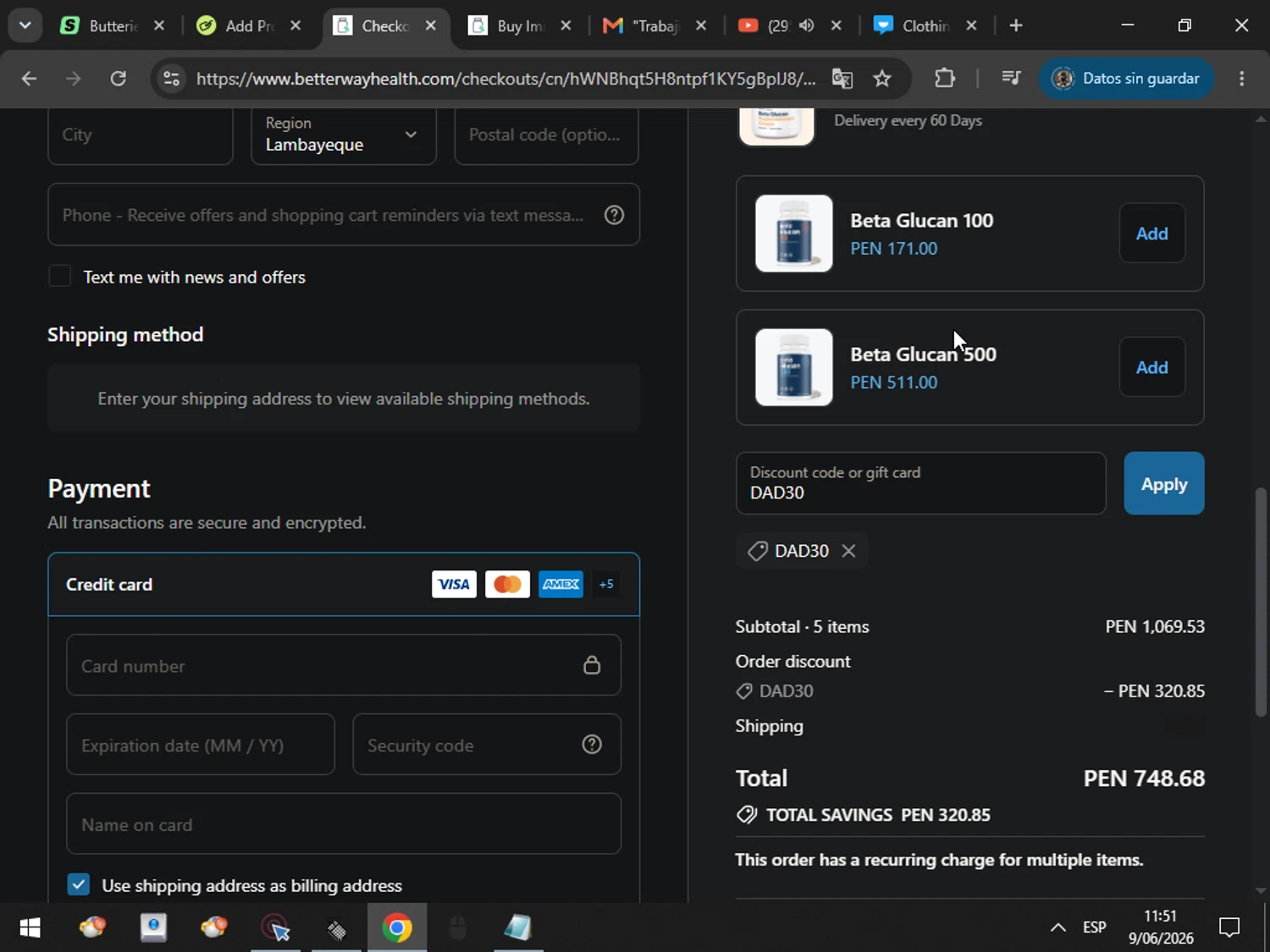Click the TOTAL SAVINGS tag icon

tap(747, 814)
